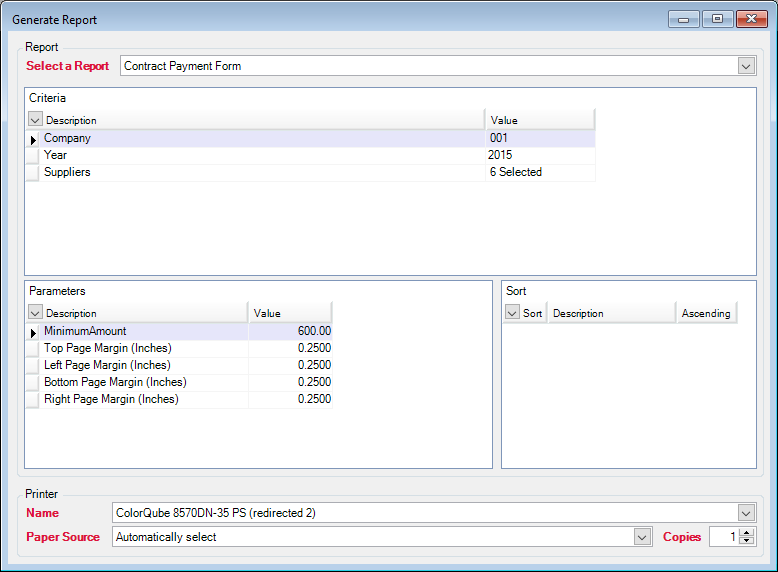Minimize the Generate Report window
The height and width of the screenshot is (572, 778).
click(684, 19)
